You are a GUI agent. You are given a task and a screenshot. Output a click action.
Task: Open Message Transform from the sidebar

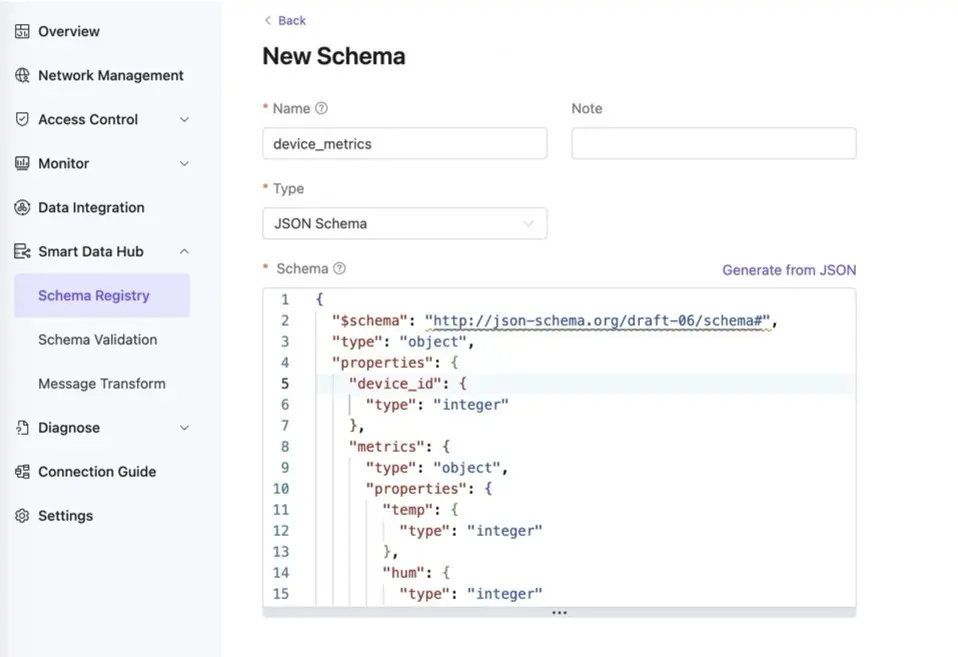[103, 383]
